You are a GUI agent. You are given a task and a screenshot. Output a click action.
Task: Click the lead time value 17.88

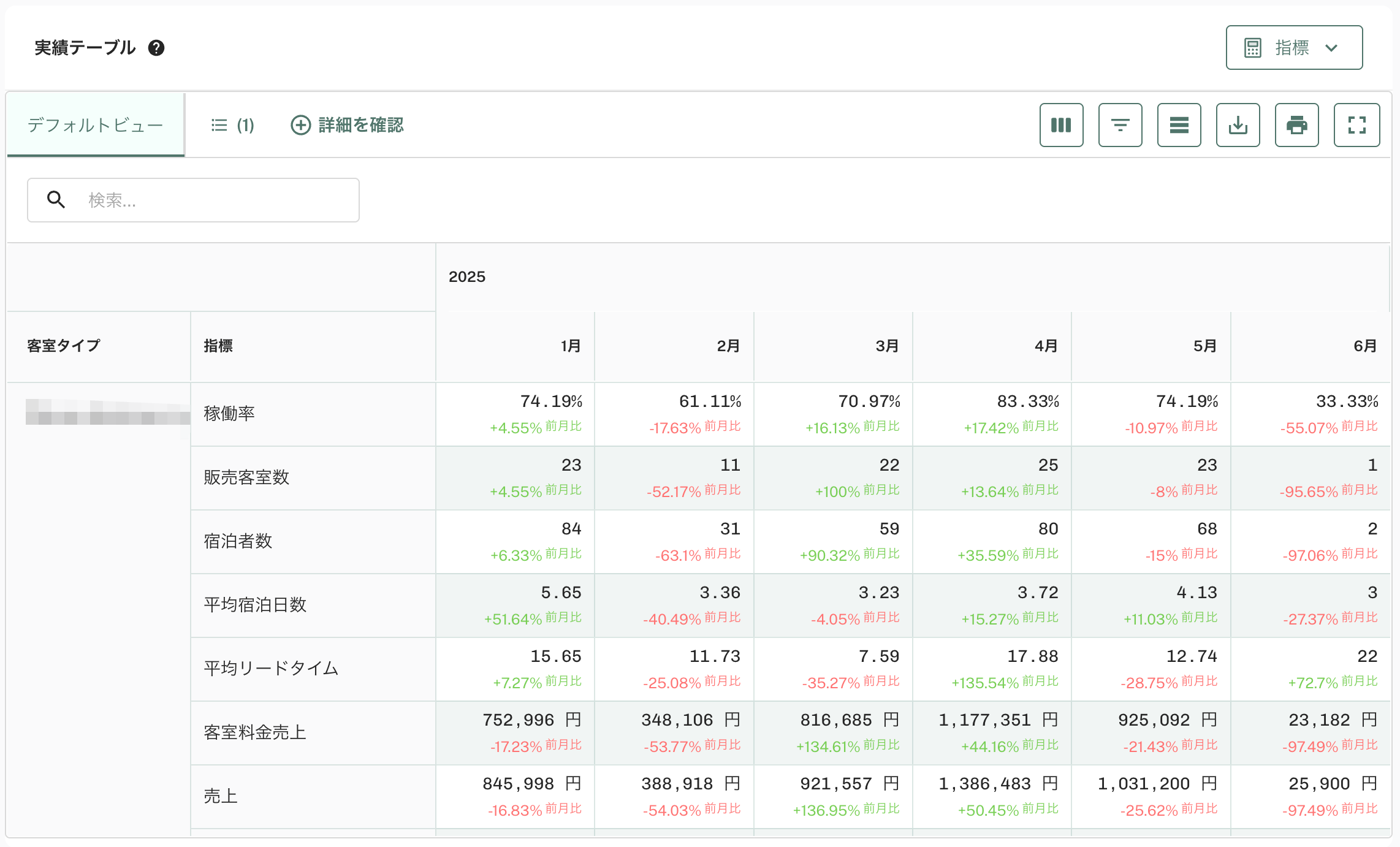click(x=1033, y=656)
